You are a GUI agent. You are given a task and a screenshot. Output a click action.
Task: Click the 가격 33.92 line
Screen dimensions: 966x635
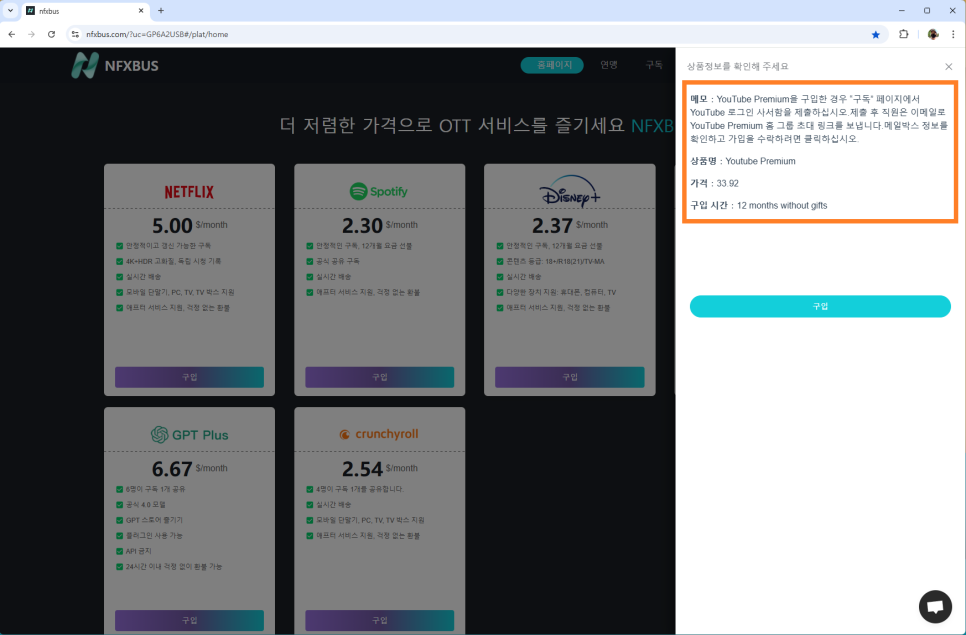point(714,183)
